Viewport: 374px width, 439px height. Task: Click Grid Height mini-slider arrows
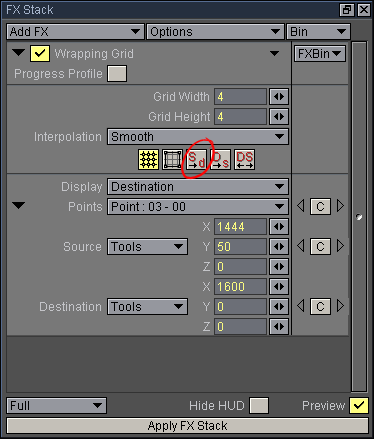(x=279, y=117)
